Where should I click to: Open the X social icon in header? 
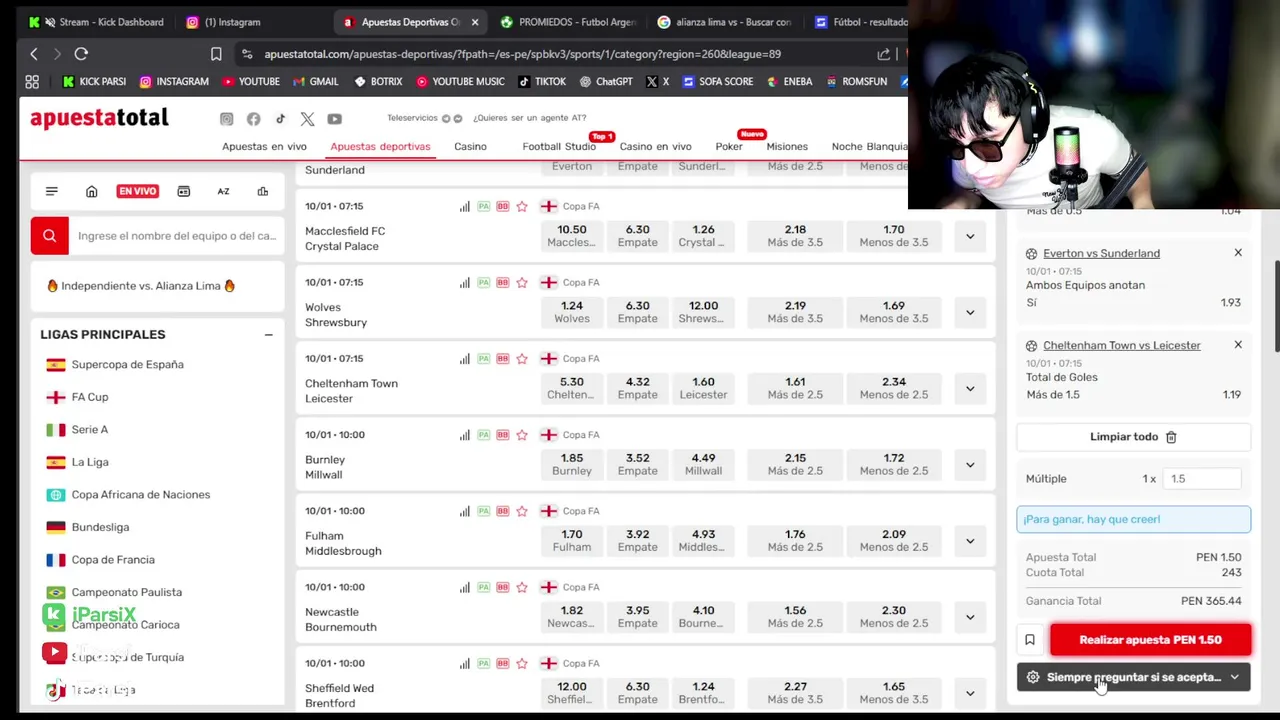pyautogui.click(x=307, y=119)
